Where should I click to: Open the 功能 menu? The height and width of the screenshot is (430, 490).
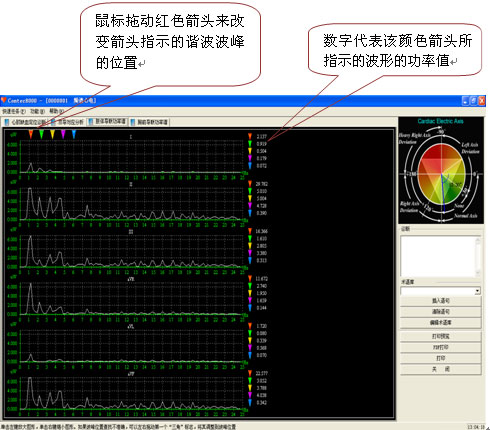tap(37, 111)
